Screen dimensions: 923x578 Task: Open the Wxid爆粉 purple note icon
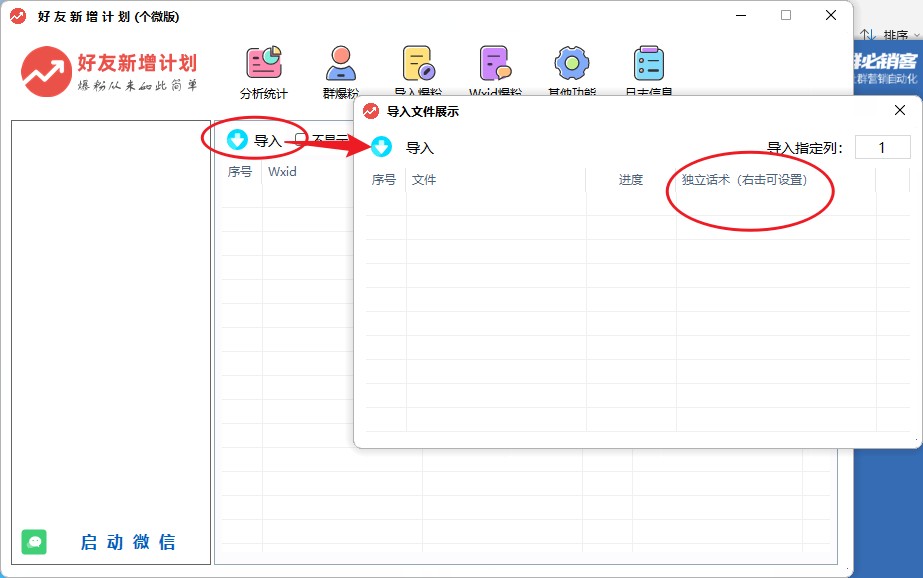click(495, 64)
